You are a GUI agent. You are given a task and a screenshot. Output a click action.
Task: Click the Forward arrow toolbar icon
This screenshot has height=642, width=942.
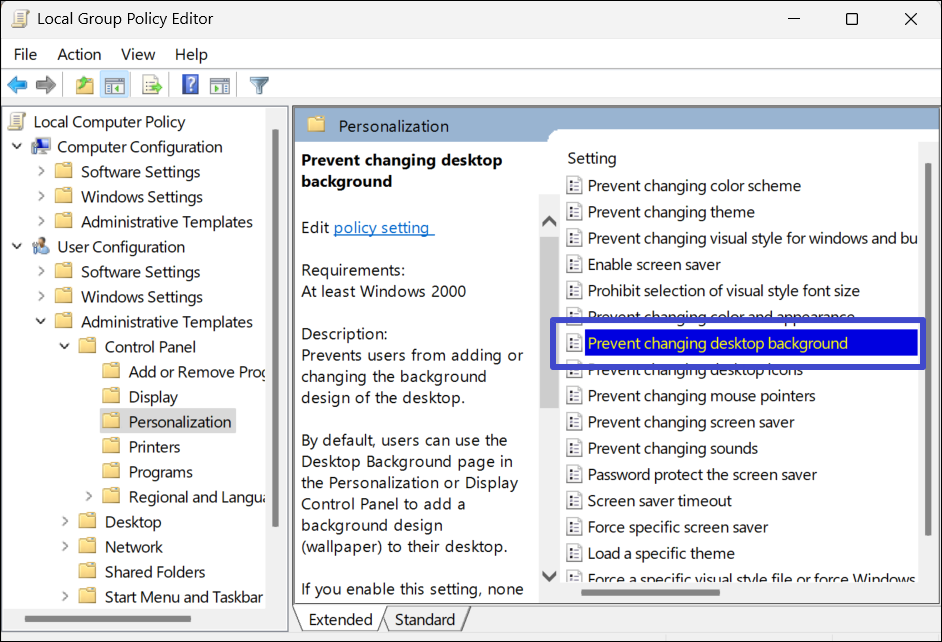point(45,86)
